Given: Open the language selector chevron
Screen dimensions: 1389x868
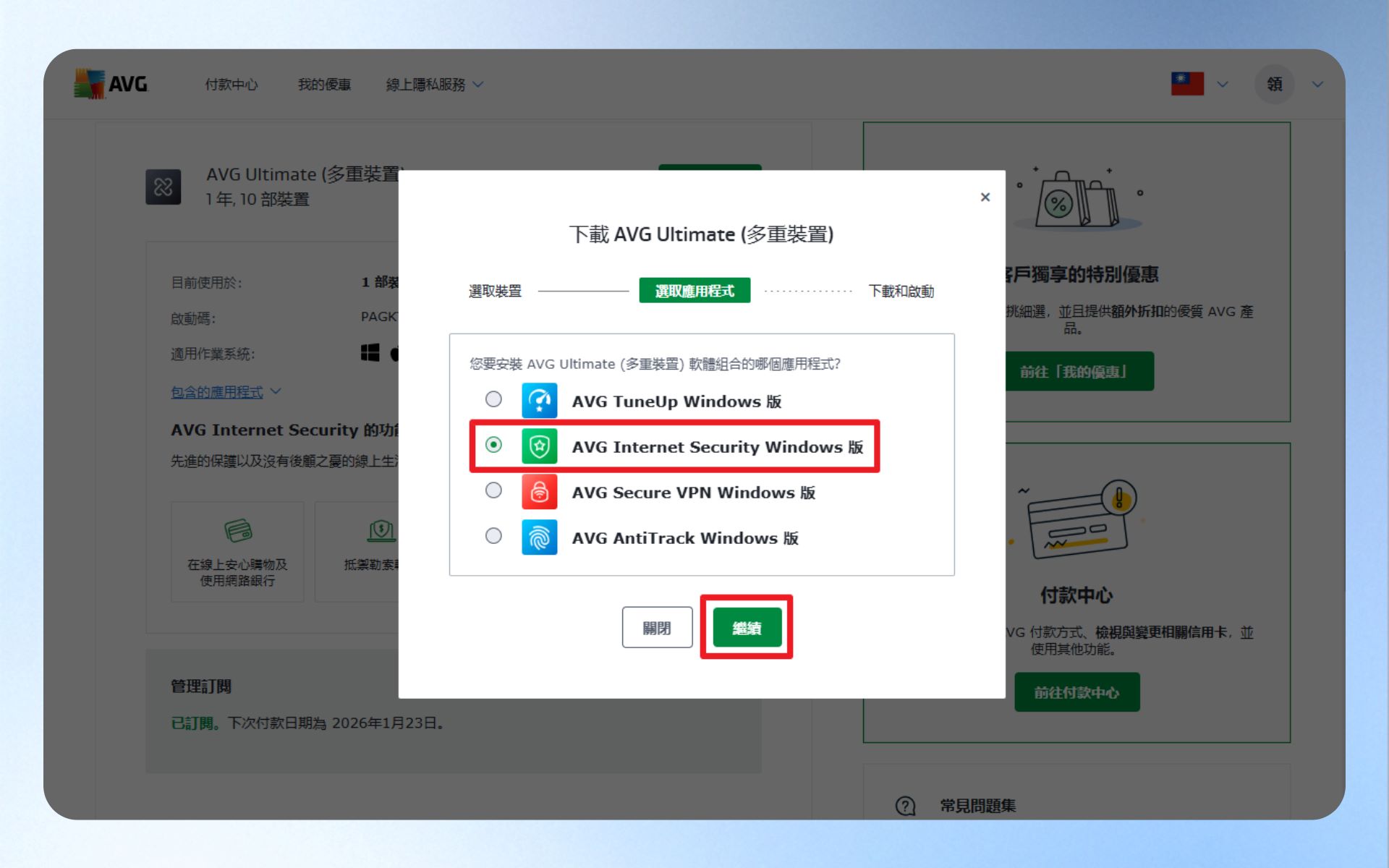Looking at the screenshot, I should tap(1223, 85).
